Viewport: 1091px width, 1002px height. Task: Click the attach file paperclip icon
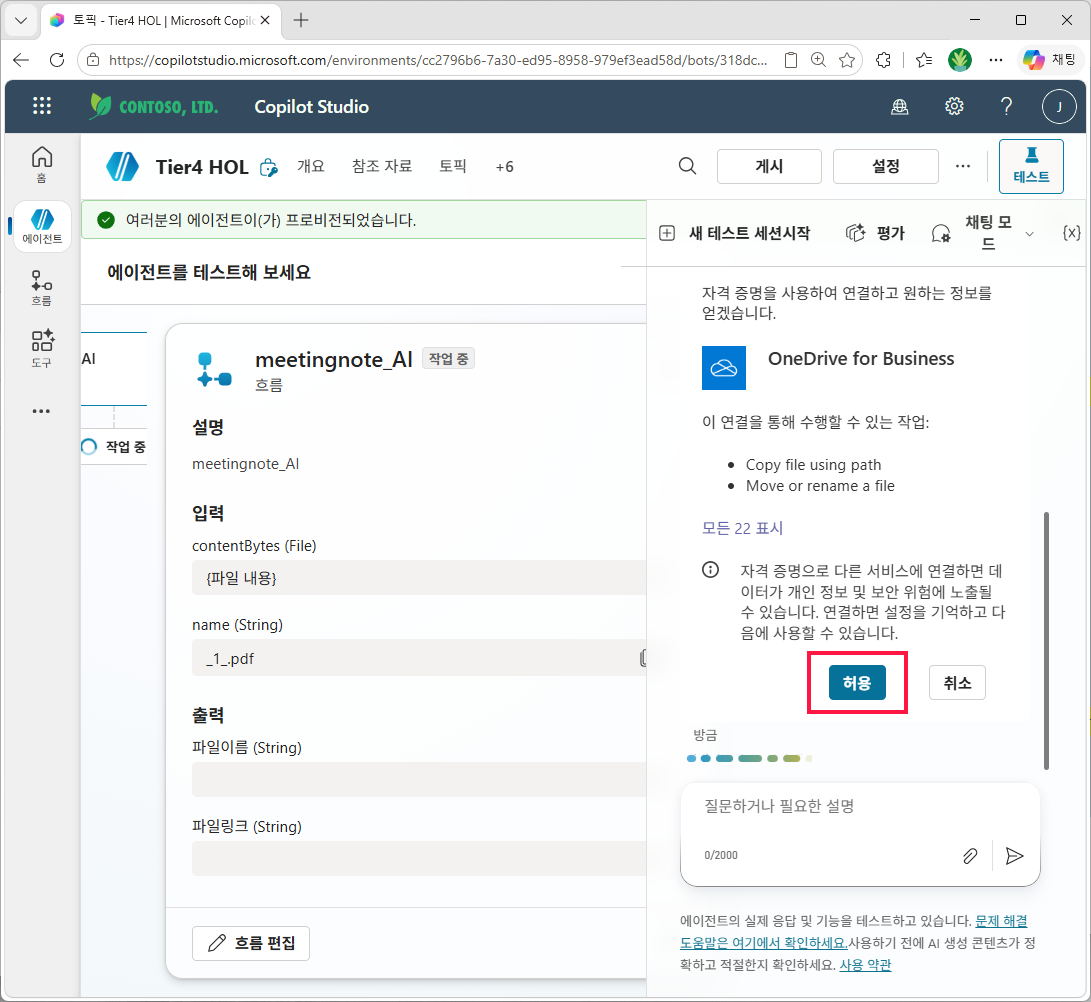click(970, 856)
